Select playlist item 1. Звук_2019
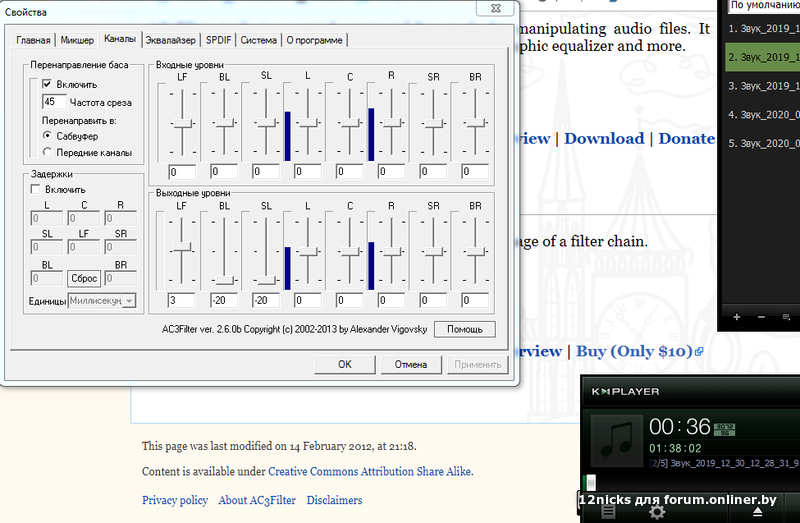The image size is (800, 523). (x=762, y=29)
